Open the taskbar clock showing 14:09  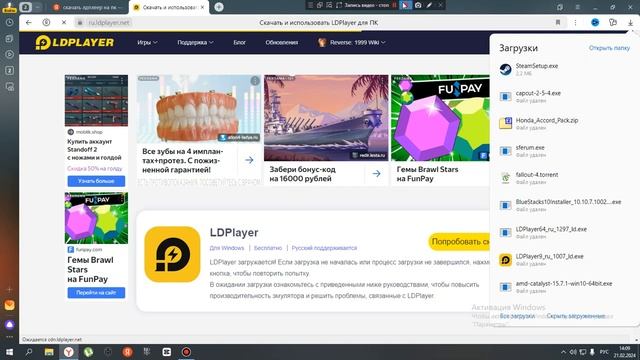point(624,352)
